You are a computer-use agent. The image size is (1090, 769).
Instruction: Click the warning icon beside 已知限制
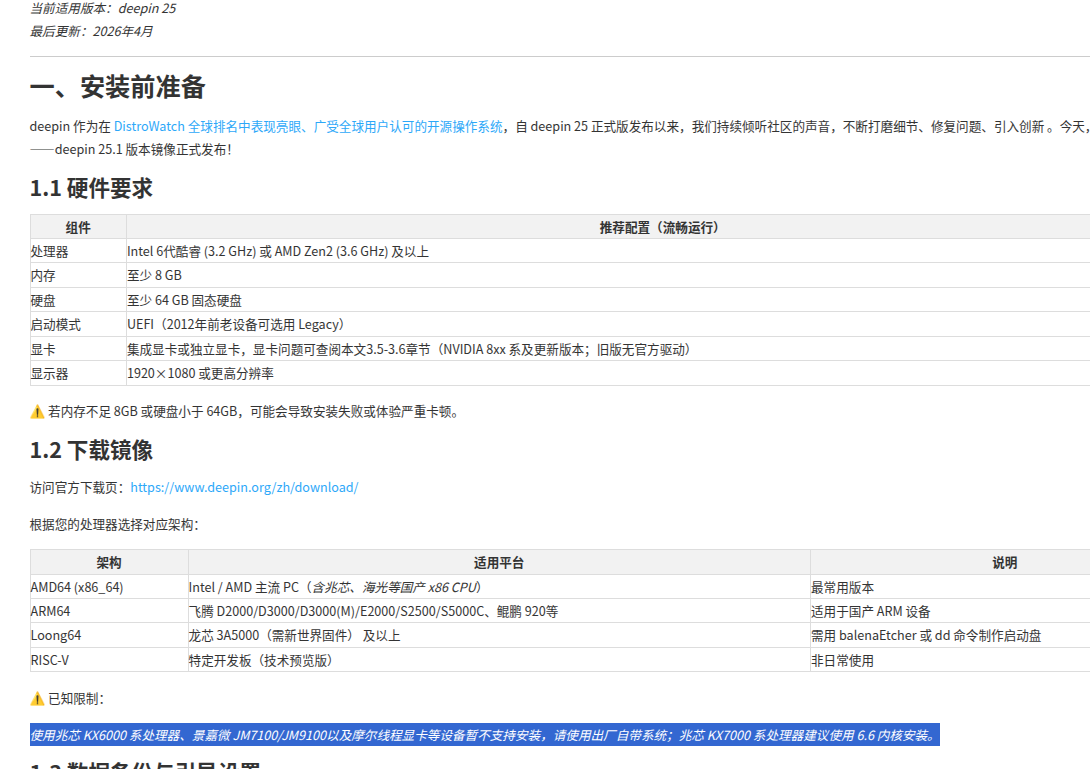pyautogui.click(x=38, y=699)
